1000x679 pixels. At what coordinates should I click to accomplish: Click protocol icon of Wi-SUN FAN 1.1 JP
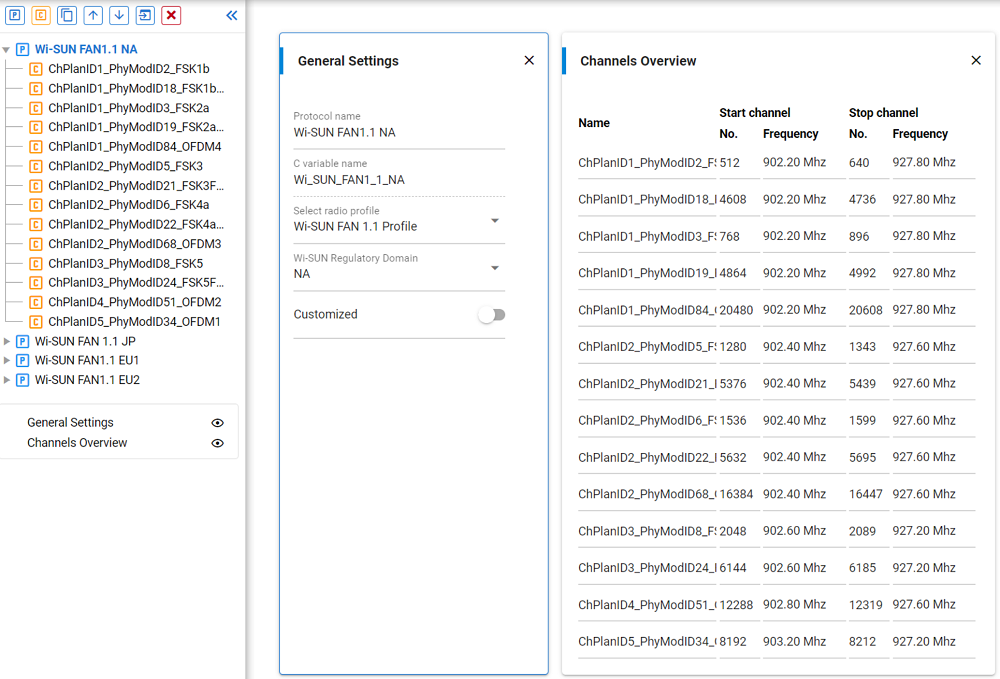[x=22, y=341]
